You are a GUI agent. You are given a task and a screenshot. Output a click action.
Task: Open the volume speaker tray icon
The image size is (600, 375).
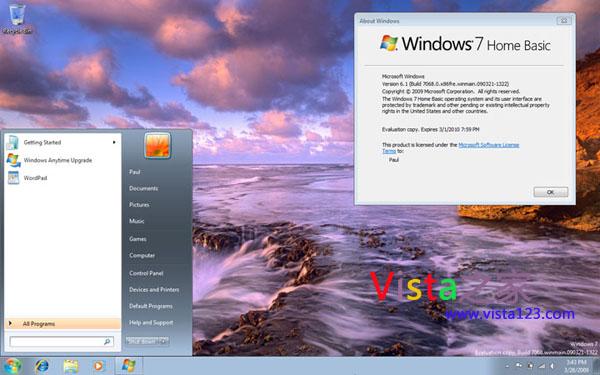552,366
